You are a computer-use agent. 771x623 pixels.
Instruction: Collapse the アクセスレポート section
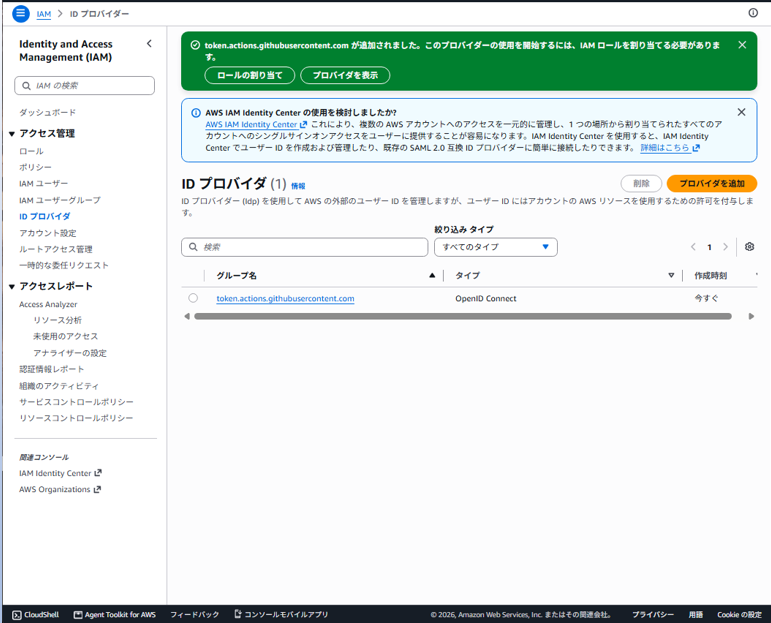point(12,287)
